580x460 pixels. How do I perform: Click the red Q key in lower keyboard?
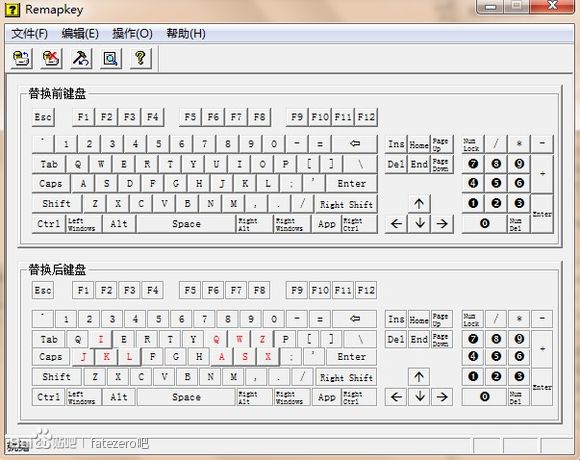point(216,339)
